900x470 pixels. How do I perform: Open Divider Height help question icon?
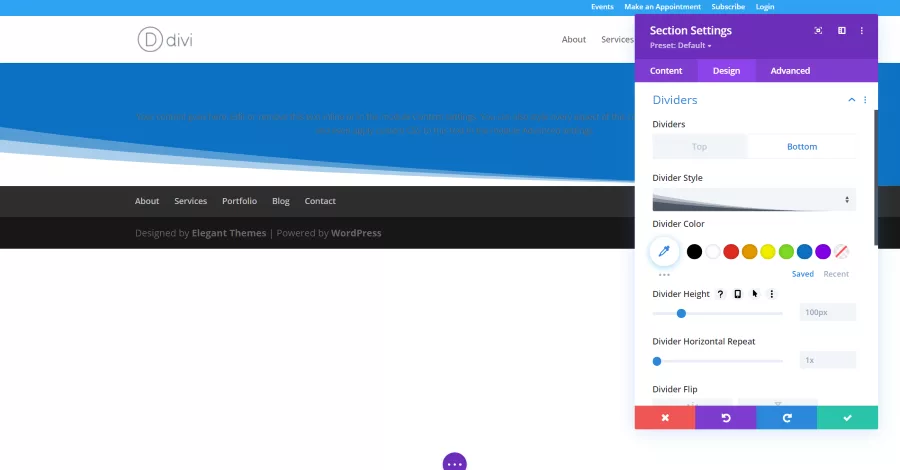(720, 294)
